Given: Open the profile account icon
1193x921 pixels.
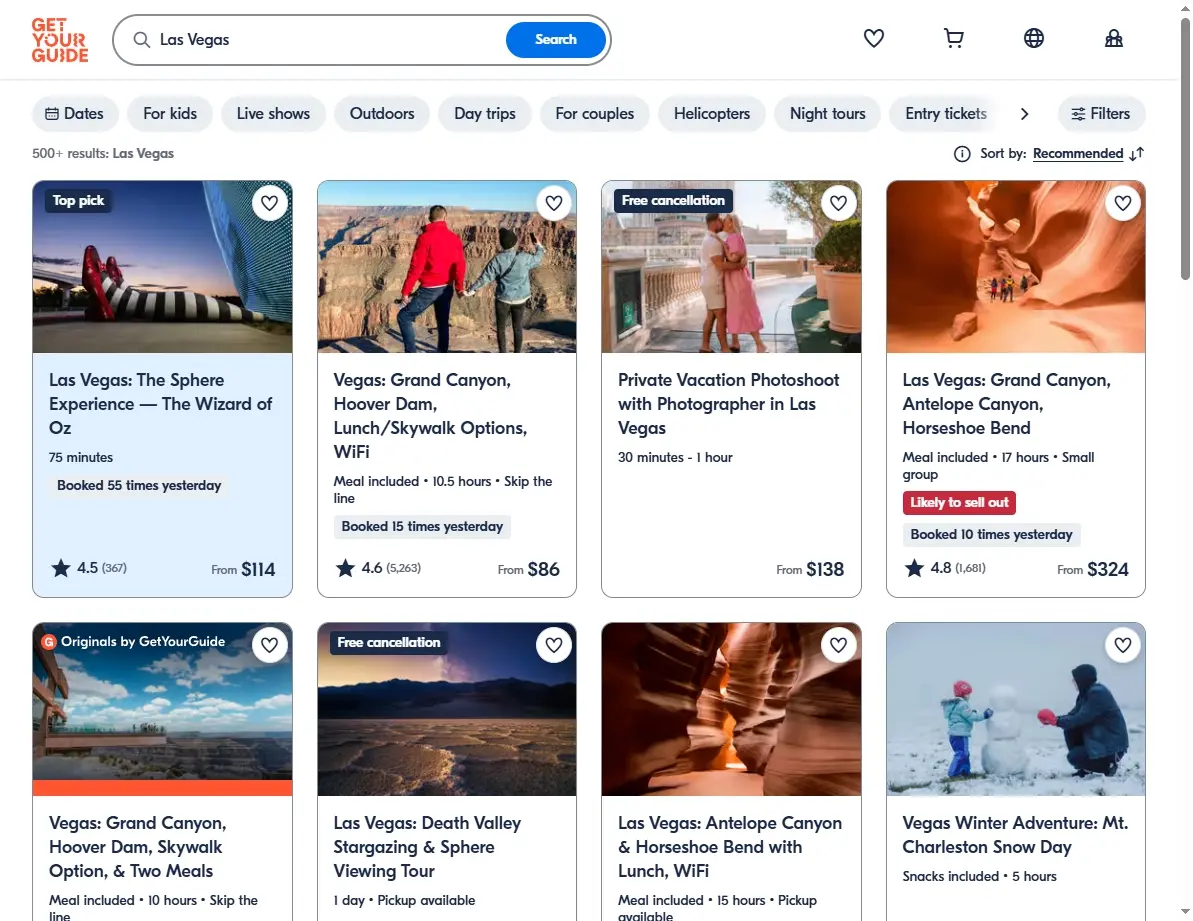Looking at the screenshot, I should pyautogui.click(x=1113, y=38).
